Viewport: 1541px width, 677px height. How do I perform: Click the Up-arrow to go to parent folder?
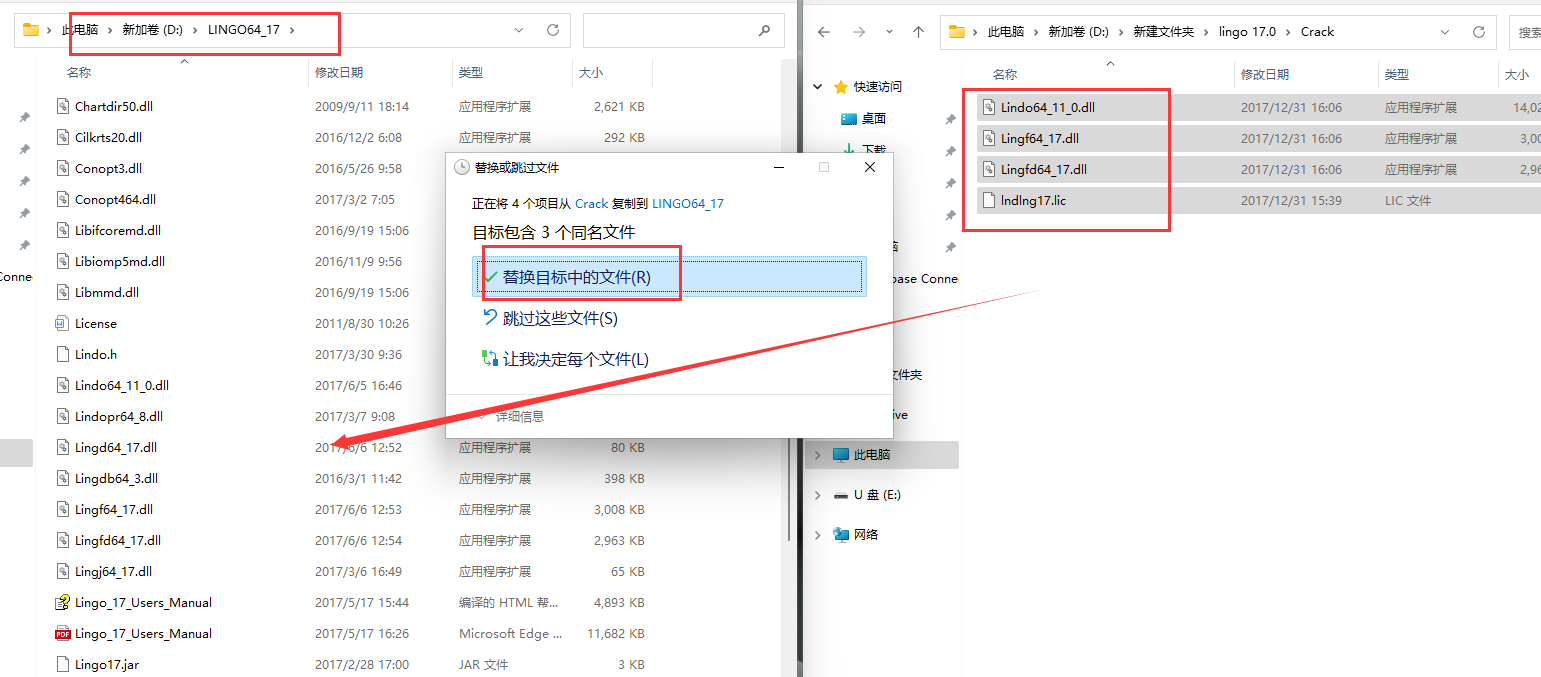[x=918, y=31]
